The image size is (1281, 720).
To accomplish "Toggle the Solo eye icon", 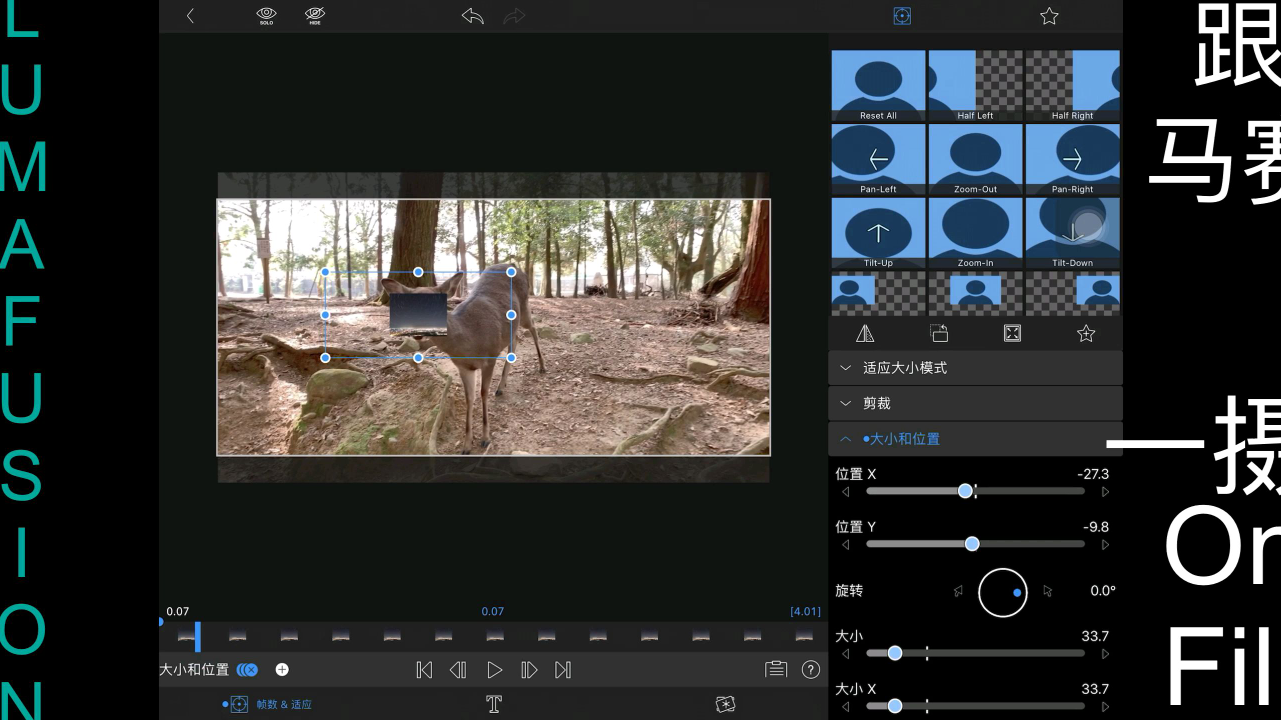I will click(x=266, y=16).
